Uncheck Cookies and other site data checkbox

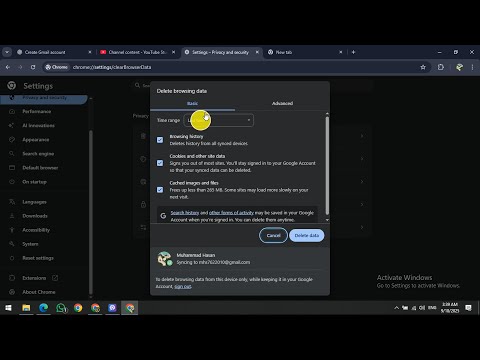click(160, 163)
